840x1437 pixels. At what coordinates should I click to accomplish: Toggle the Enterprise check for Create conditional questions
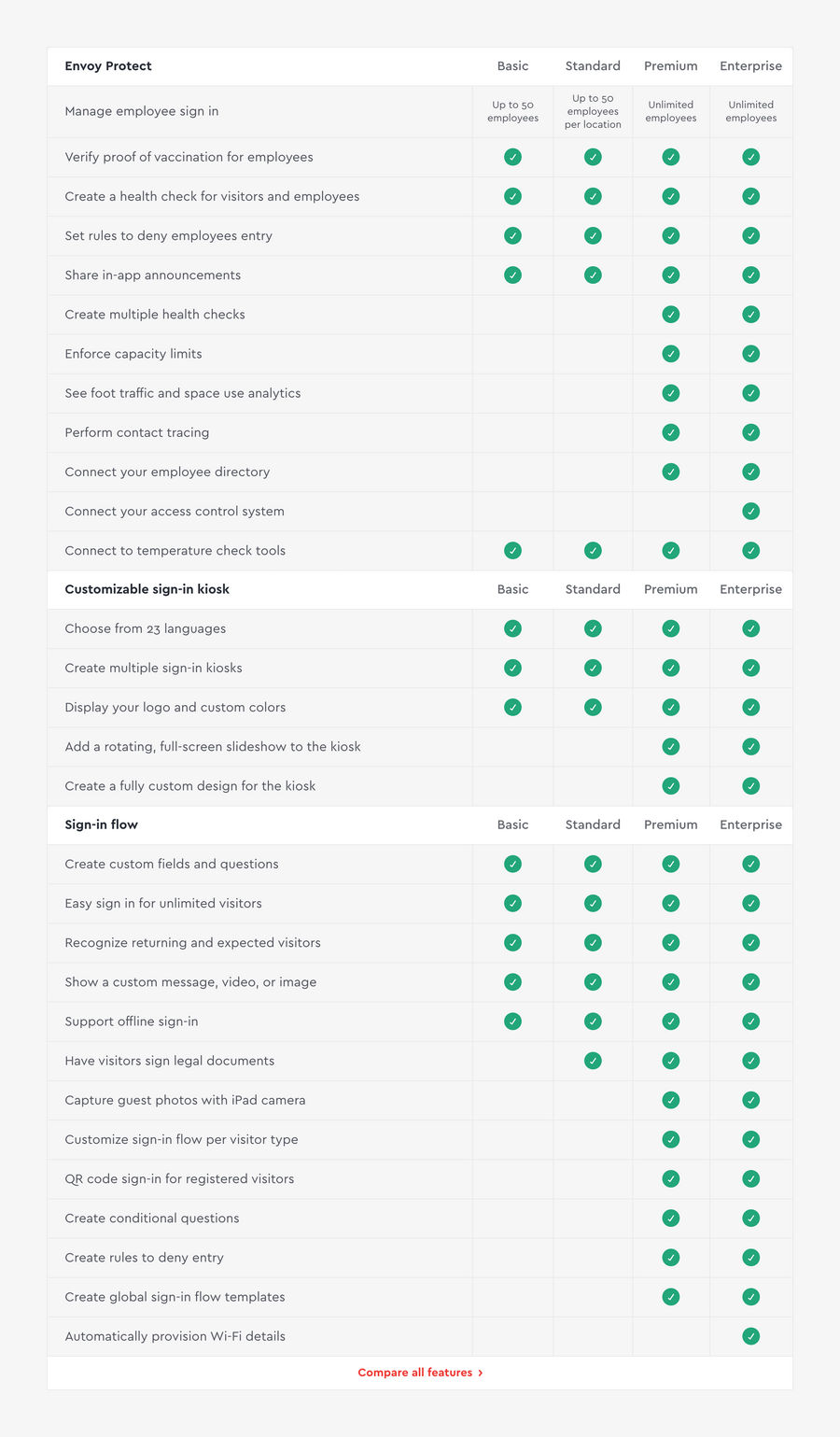[751, 1218]
